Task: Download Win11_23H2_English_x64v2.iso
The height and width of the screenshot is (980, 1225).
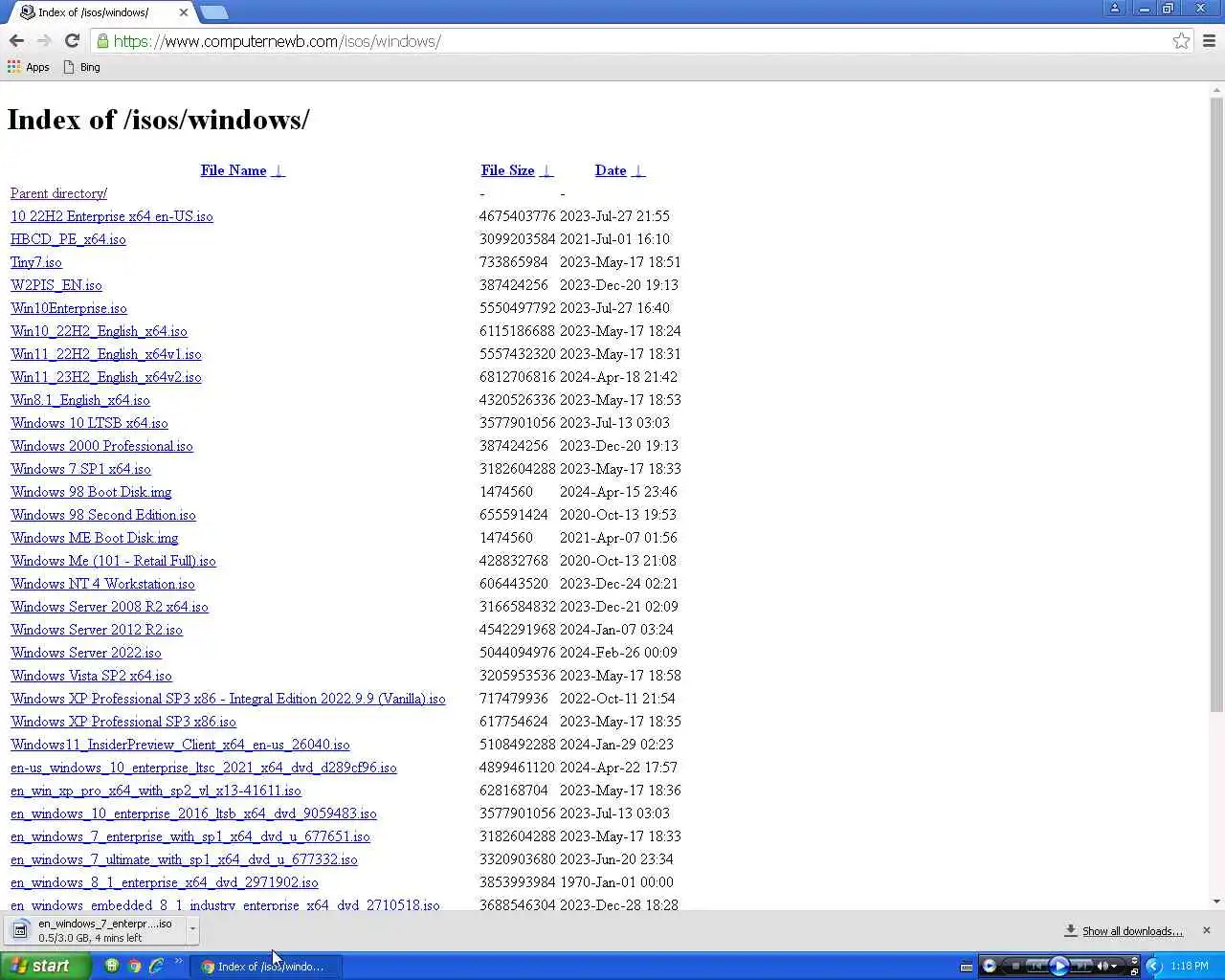Action: tap(105, 377)
